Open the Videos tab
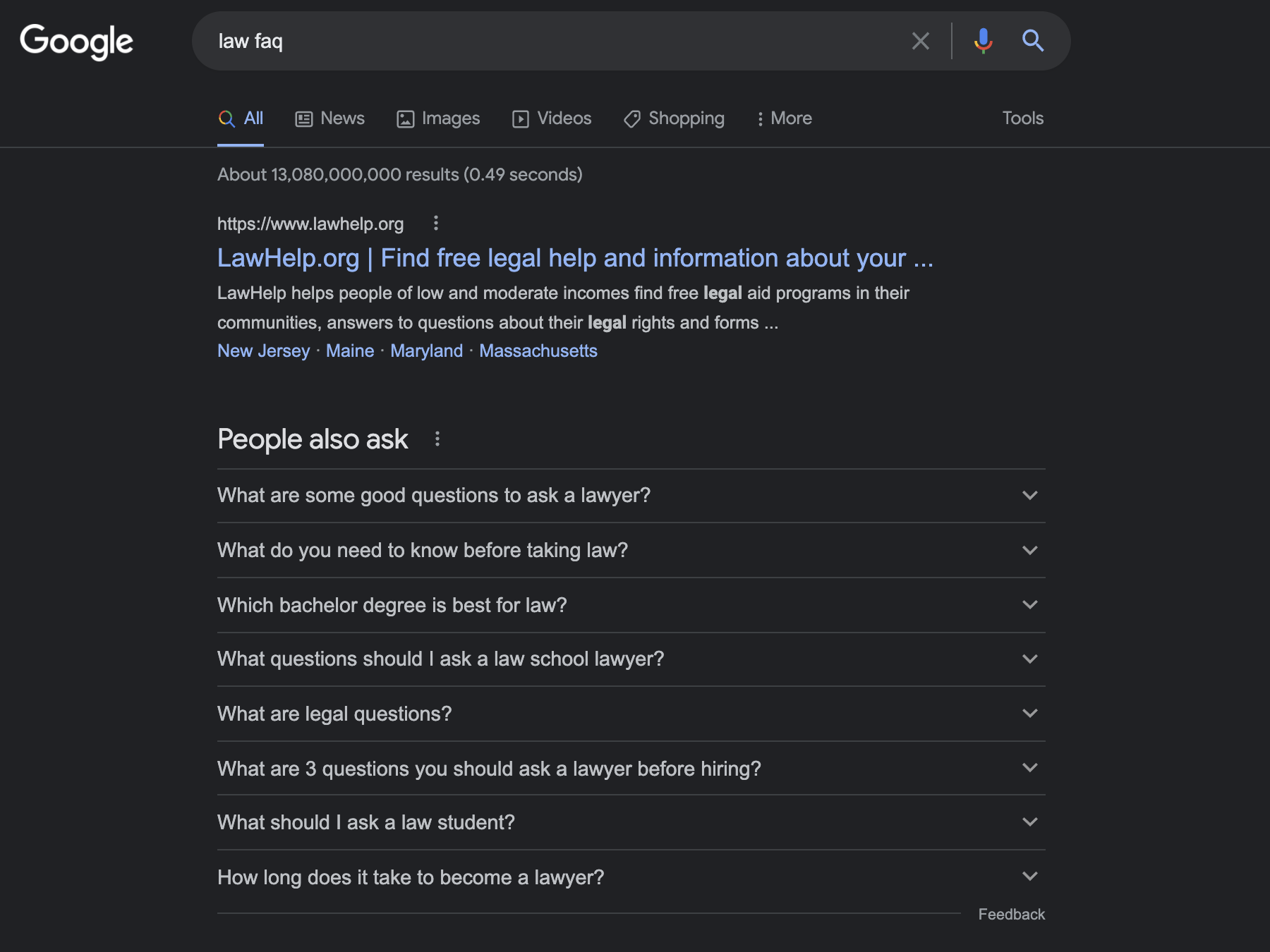This screenshot has width=1270, height=952. tap(552, 118)
